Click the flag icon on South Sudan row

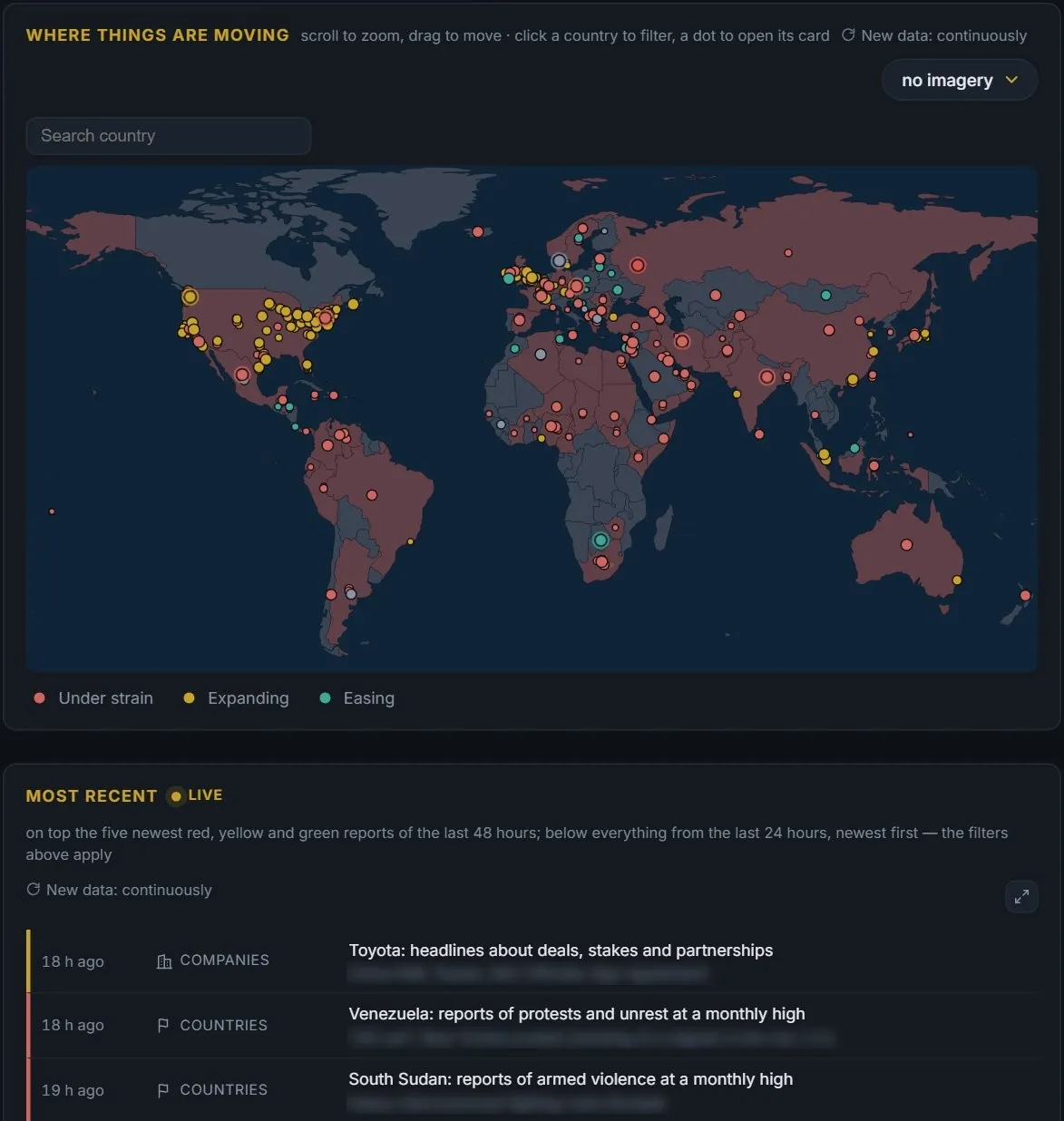(163, 1090)
